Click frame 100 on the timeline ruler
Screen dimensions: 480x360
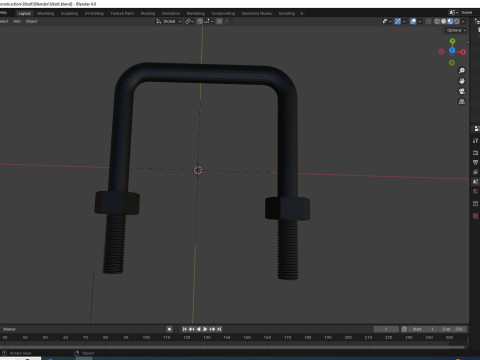coord(146,337)
